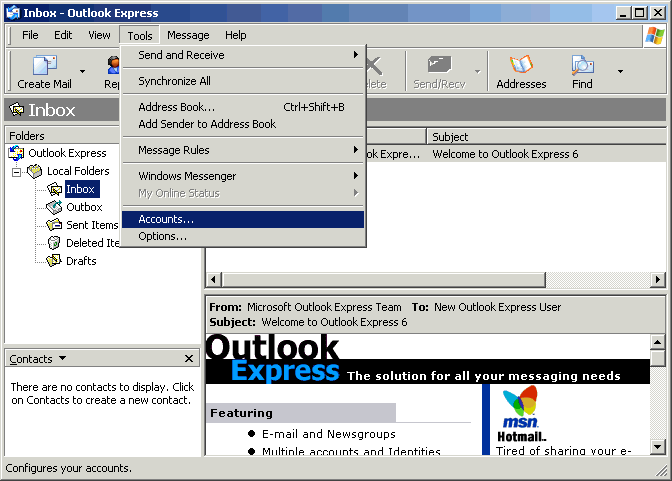672x481 pixels.
Task: Close the Tools menu via its title
Action: (140, 36)
